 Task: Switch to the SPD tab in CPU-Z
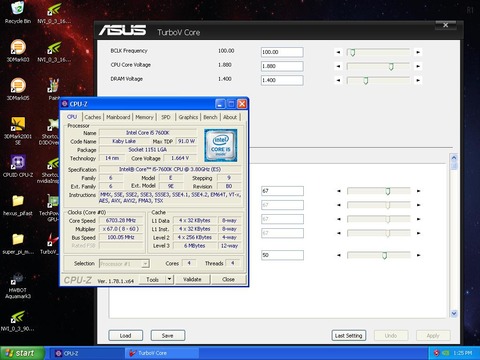(166, 117)
